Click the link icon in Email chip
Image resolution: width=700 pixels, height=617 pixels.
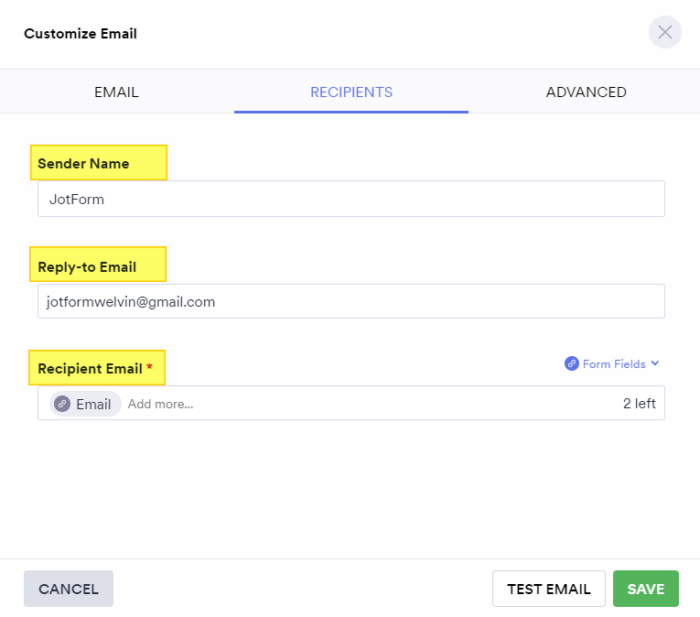pos(62,404)
